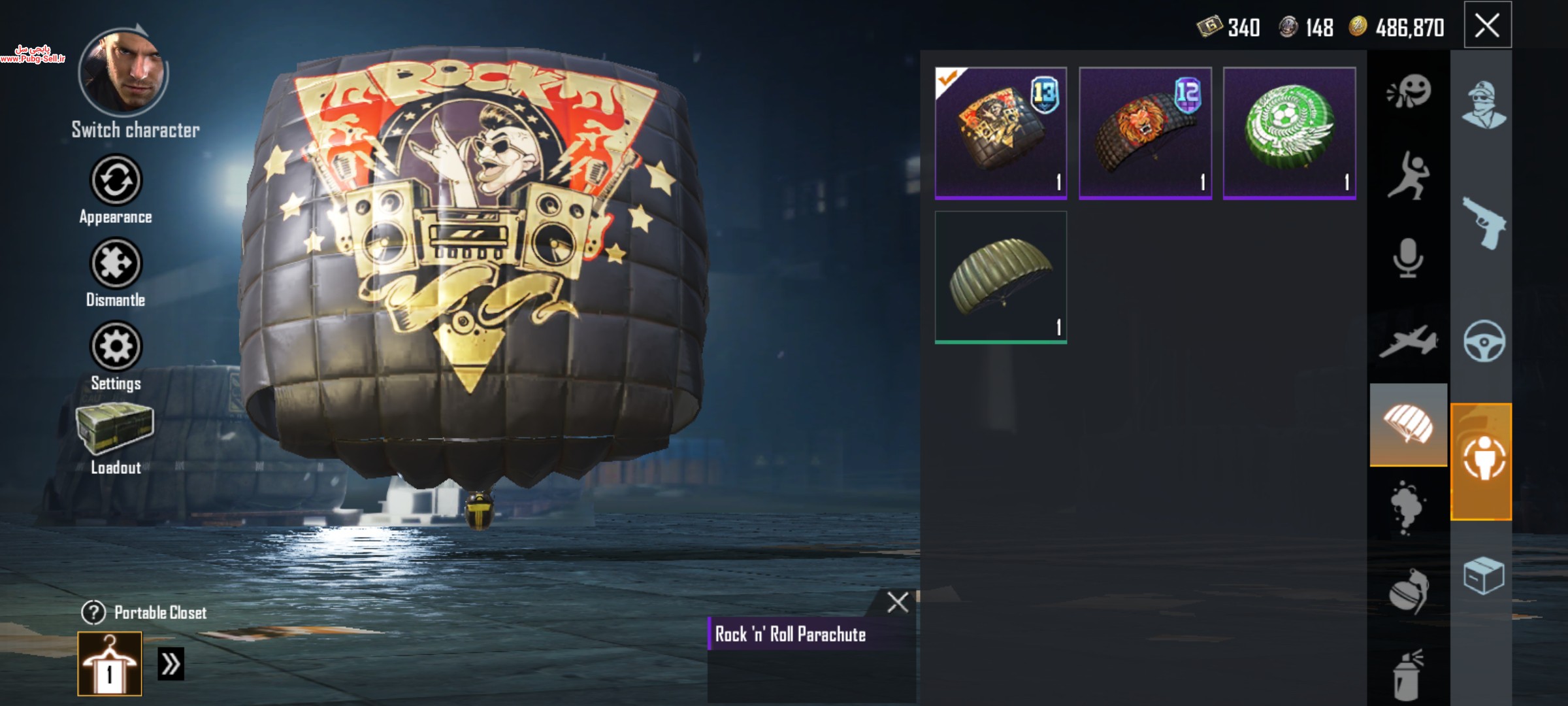Select the lion season 12 parachute
Image resolution: width=1568 pixels, height=706 pixels.
click(x=1145, y=133)
